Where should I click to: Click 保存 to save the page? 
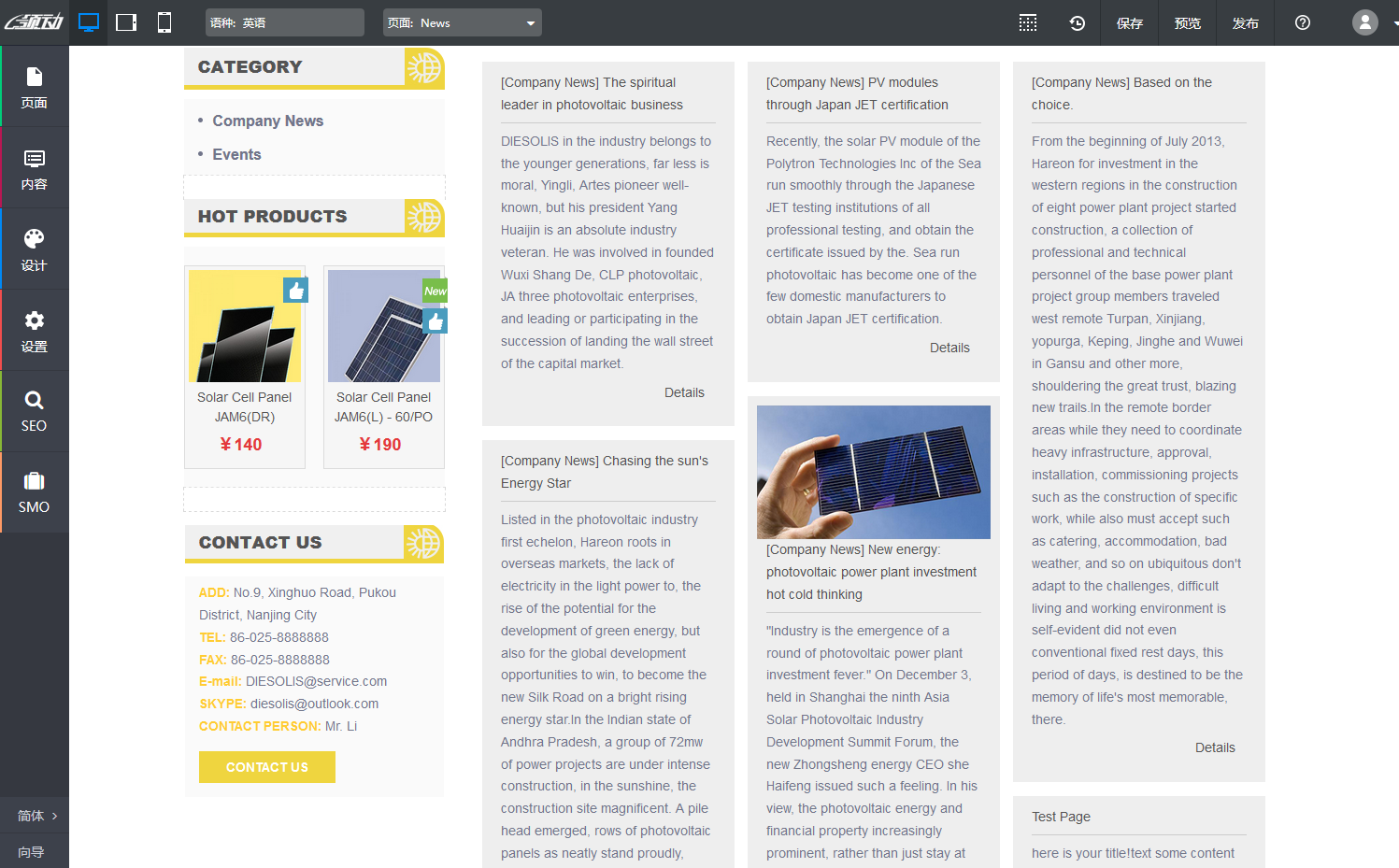[x=1130, y=22]
